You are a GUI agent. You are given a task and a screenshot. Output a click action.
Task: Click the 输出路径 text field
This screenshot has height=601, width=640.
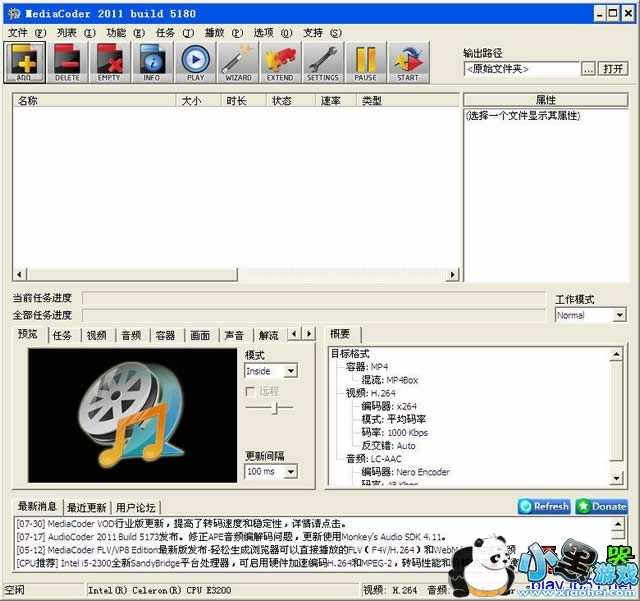522,69
